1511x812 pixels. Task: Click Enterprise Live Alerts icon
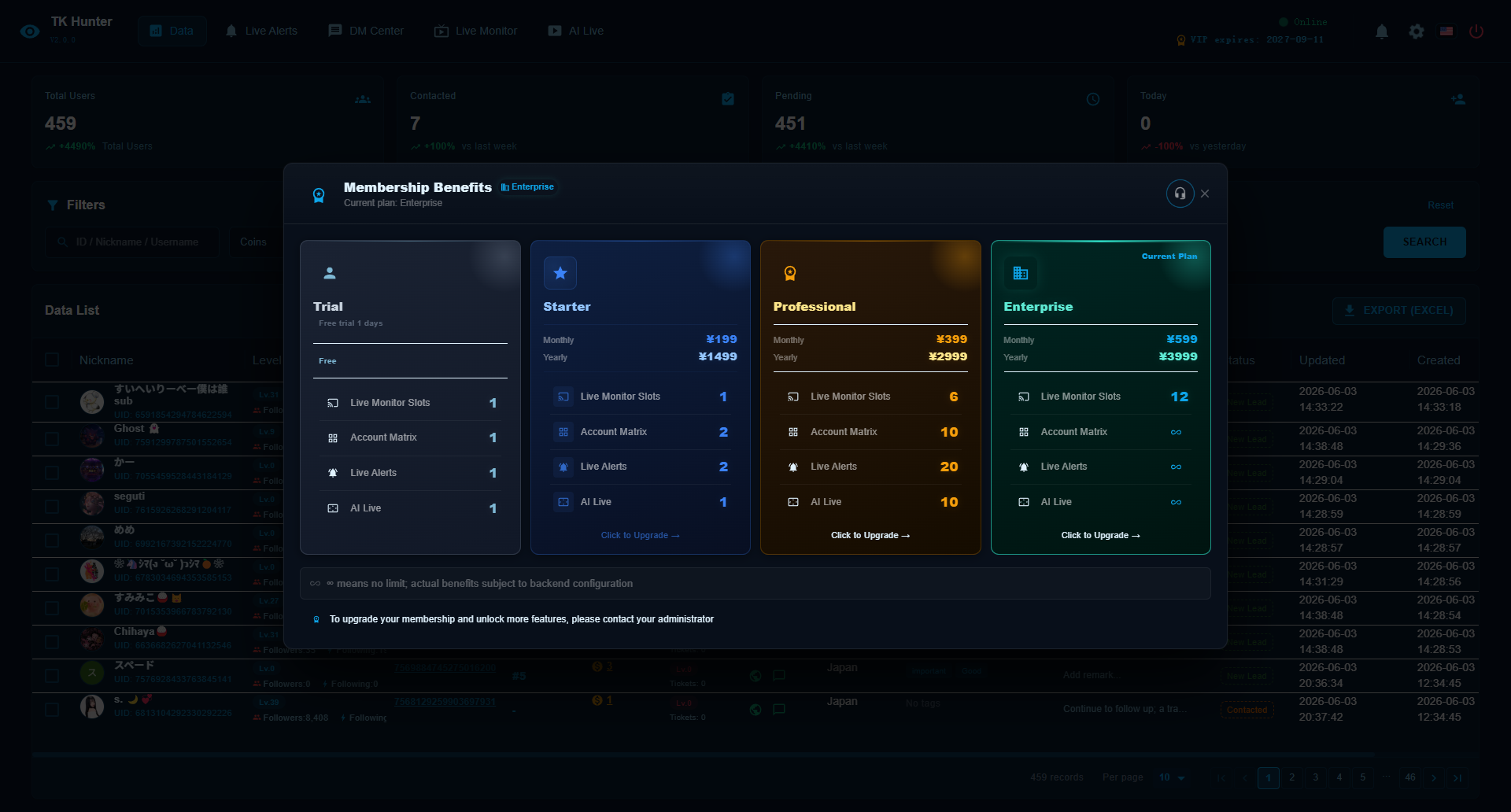pyautogui.click(x=1024, y=467)
